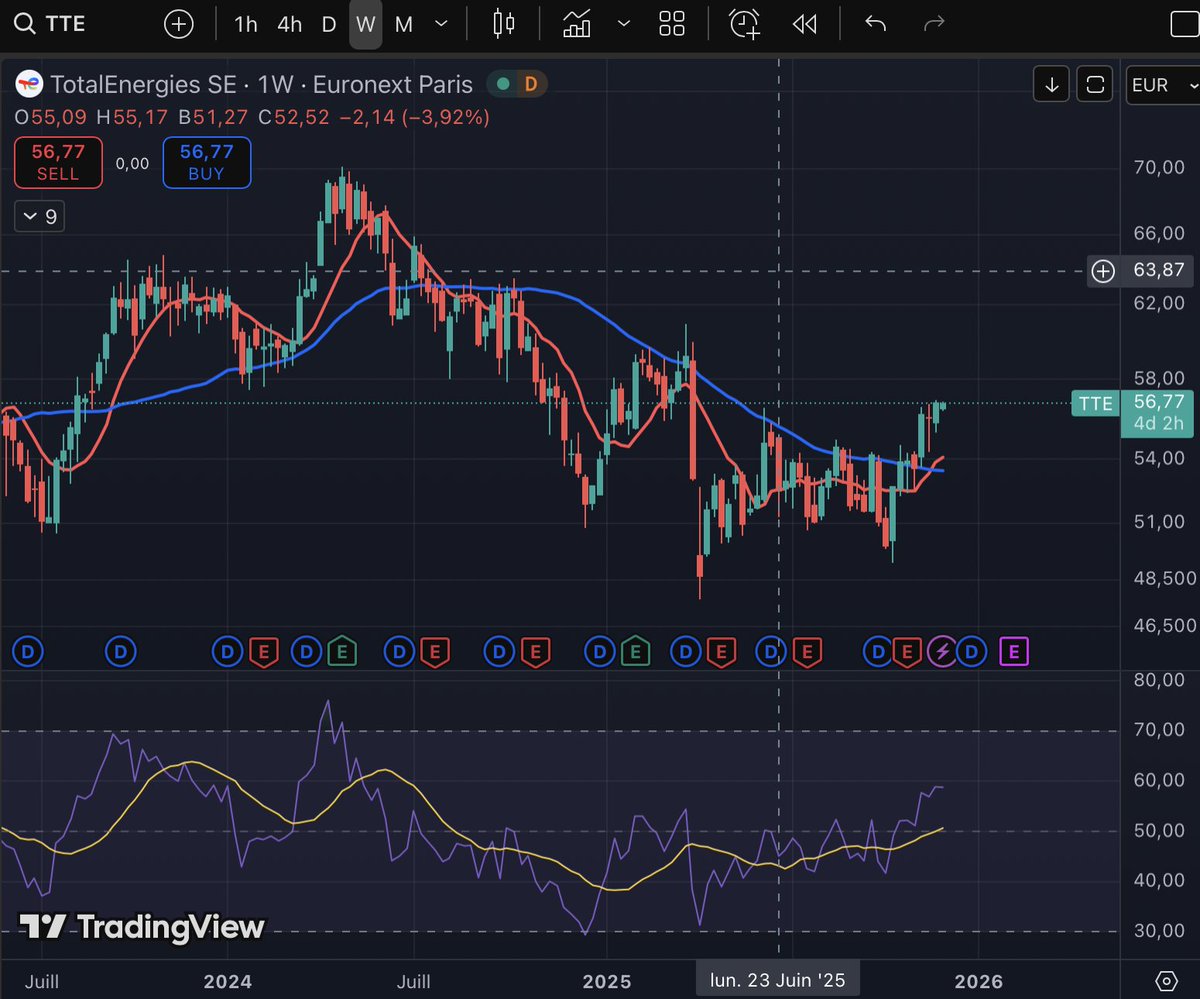Image resolution: width=1200 pixels, height=999 pixels.
Task: Switch to the 4h timeframe
Action: pyautogui.click(x=289, y=24)
